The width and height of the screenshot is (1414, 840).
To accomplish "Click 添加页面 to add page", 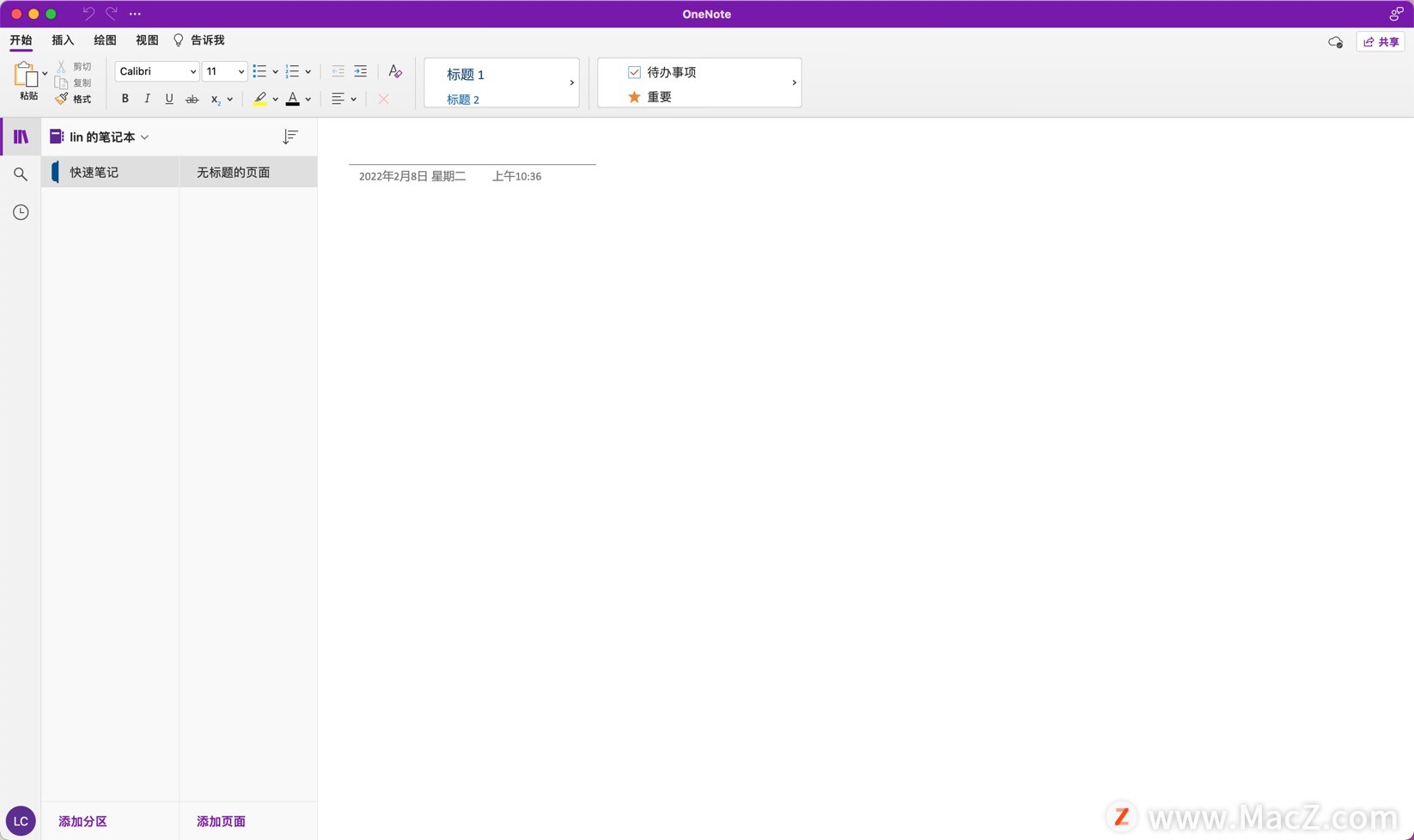I will [221, 821].
